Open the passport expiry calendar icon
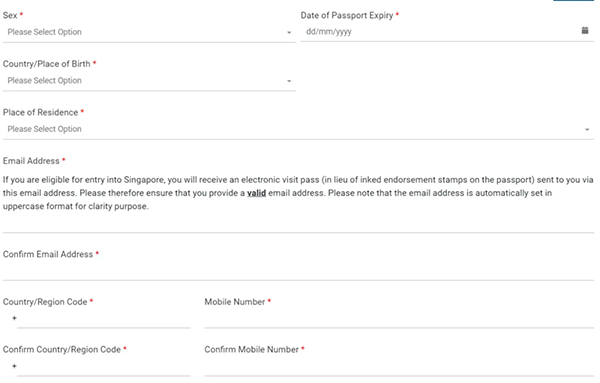Screen dimensions: 600x383 coord(585,30)
